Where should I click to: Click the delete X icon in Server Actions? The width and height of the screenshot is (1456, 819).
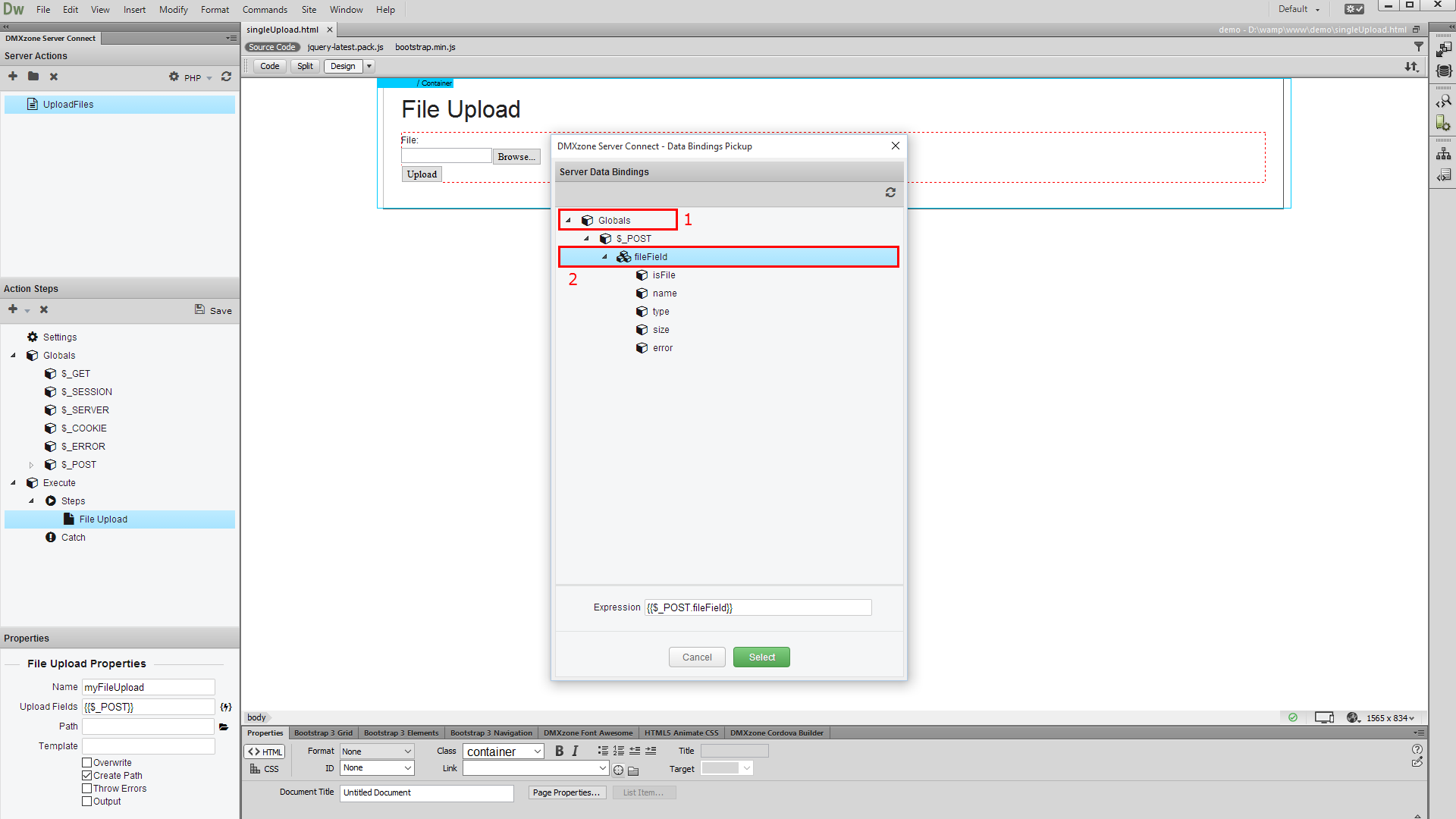[54, 77]
